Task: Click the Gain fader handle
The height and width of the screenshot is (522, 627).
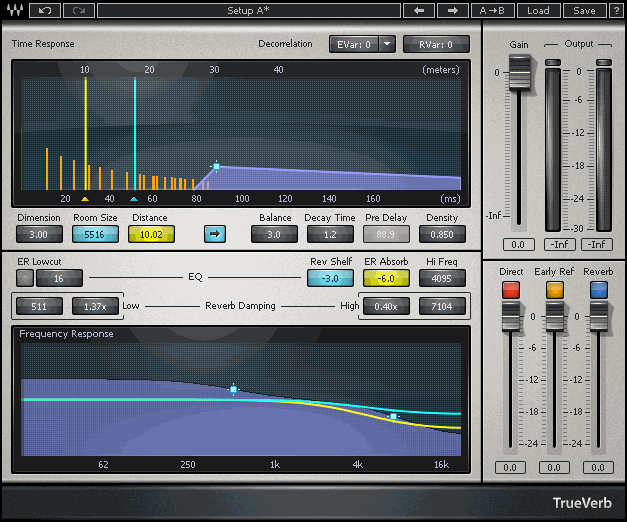Action: pyautogui.click(x=518, y=73)
